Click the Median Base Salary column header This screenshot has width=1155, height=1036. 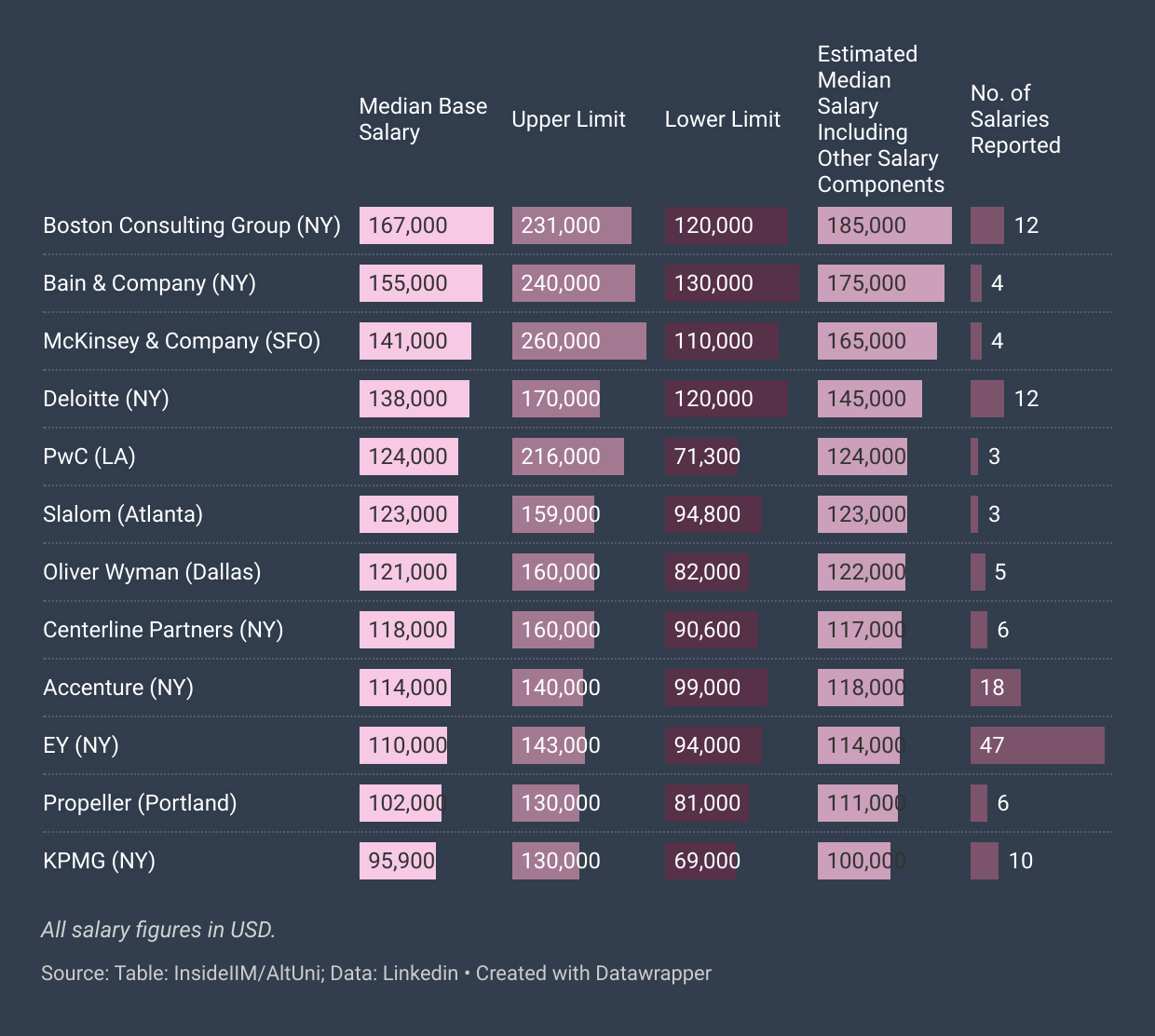click(423, 119)
